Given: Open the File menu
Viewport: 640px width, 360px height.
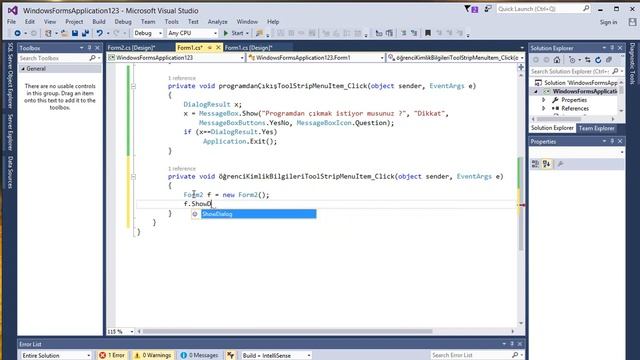Looking at the screenshot, I should click(11, 22).
